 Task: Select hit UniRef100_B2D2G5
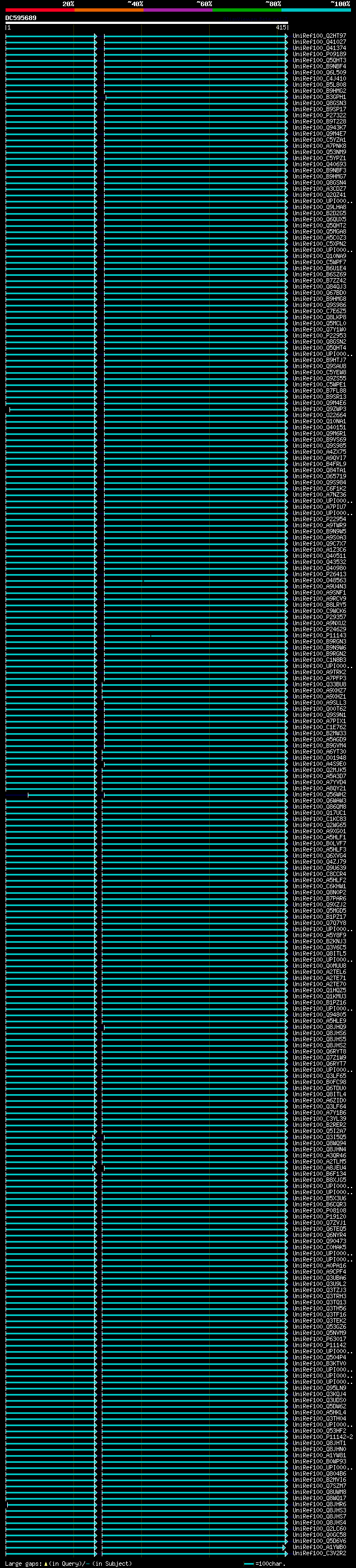pyautogui.click(x=319, y=214)
